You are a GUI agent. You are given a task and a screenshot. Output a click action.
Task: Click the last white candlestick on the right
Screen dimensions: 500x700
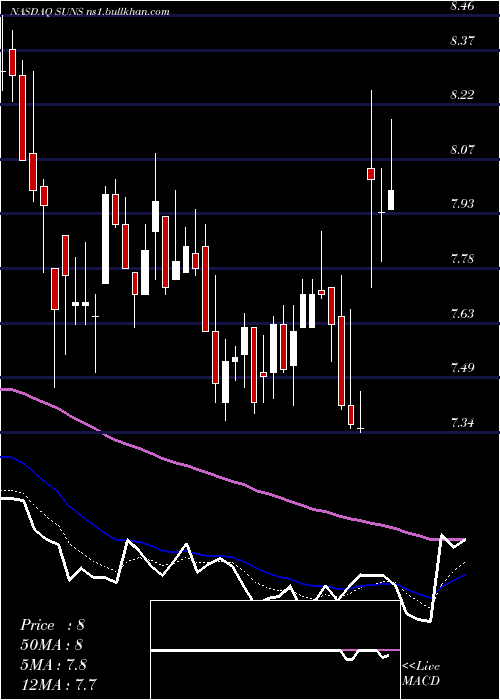(391, 200)
